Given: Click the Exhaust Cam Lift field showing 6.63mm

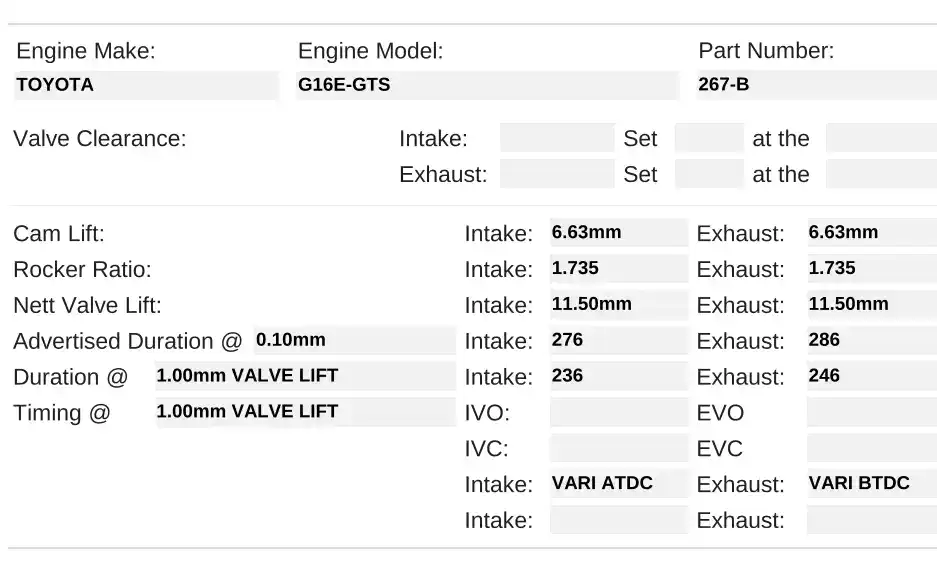Looking at the screenshot, I should 870,232.
